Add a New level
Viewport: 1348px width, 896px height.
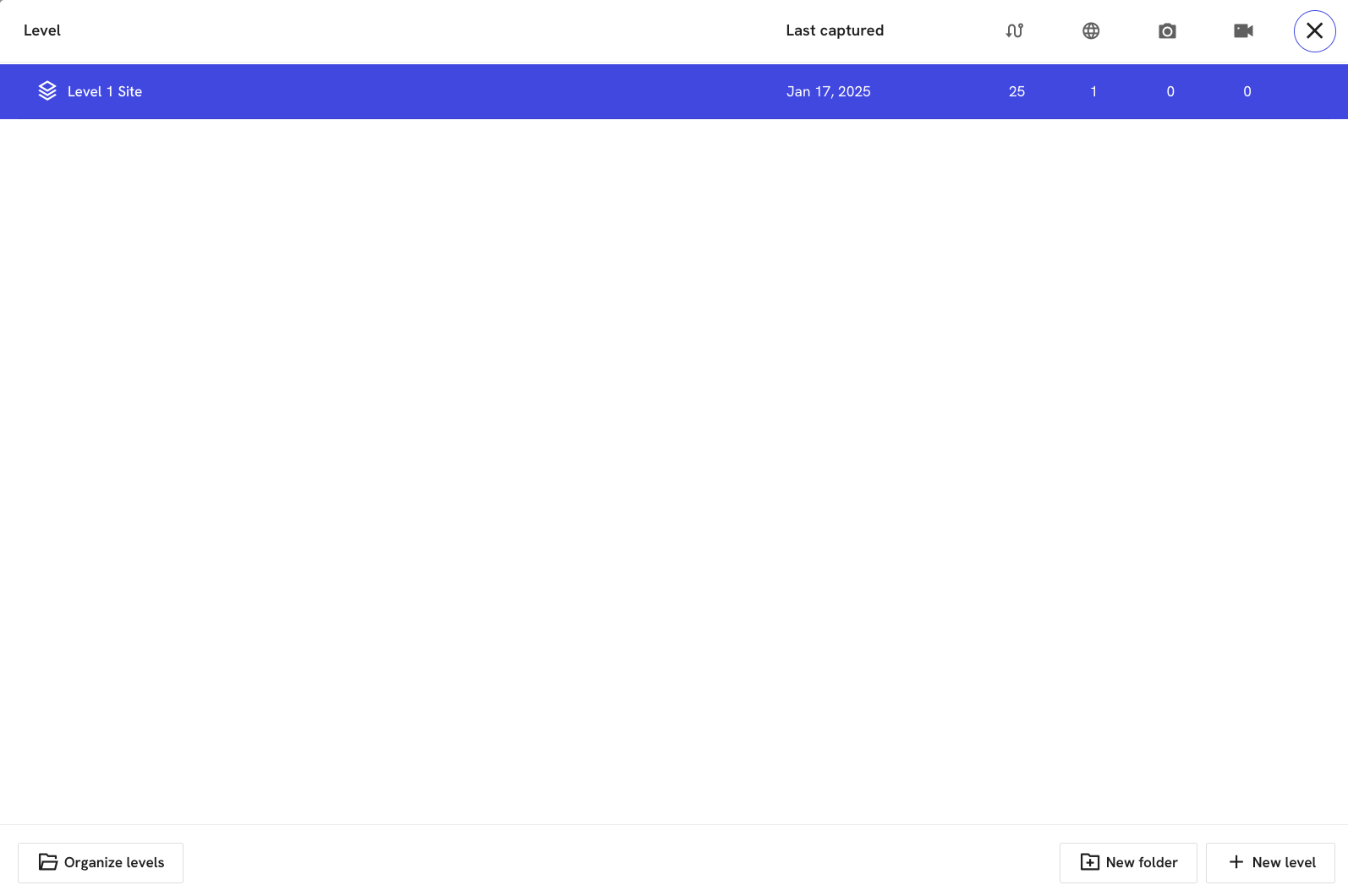click(1270, 862)
